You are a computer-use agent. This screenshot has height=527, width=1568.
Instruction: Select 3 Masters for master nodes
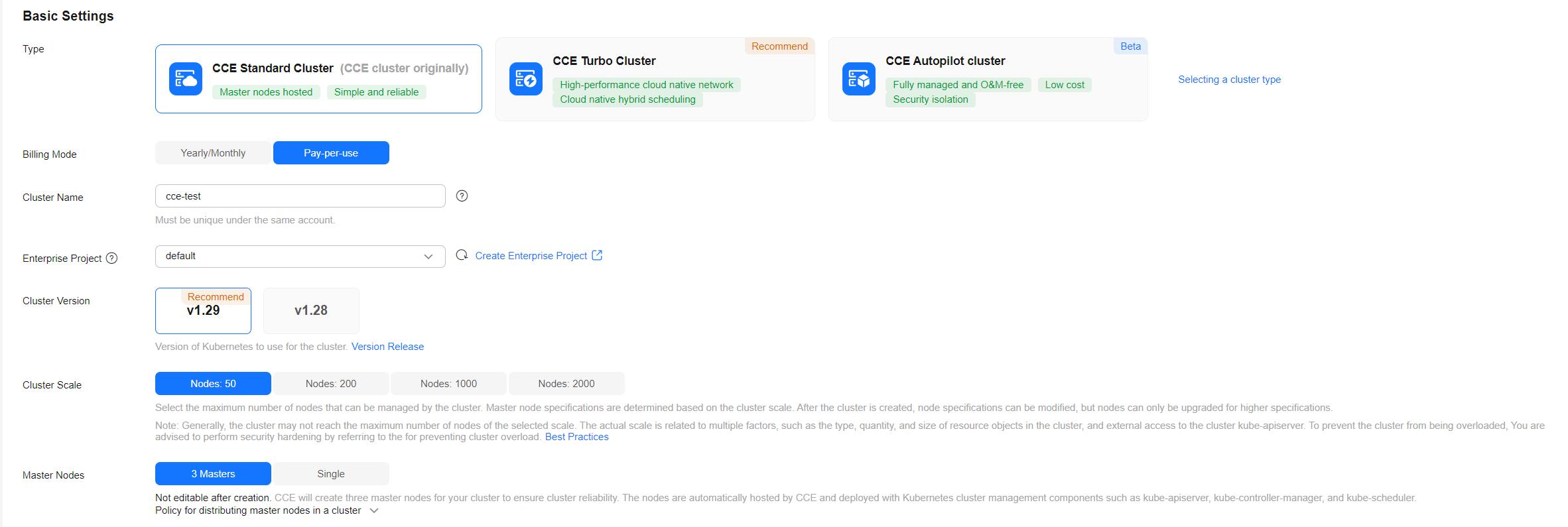coord(213,474)
